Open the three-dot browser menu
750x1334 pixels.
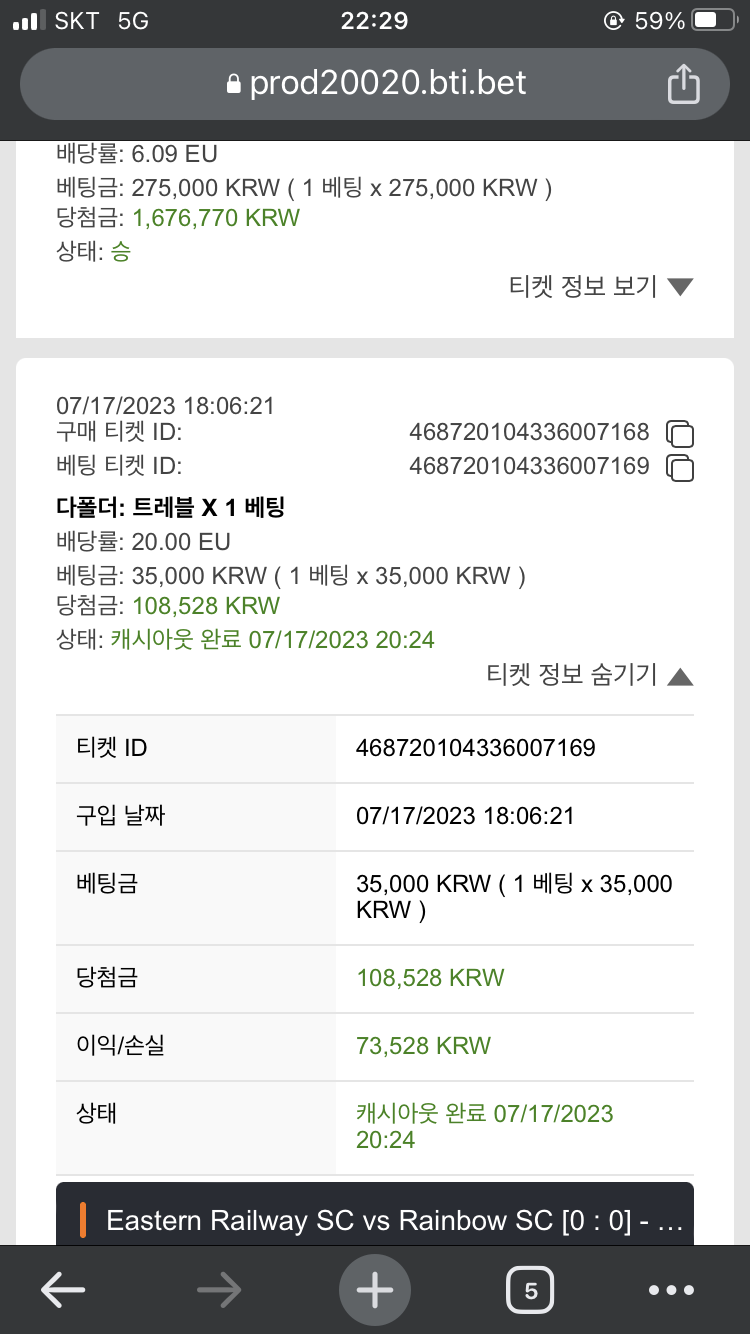point(671,1290)
